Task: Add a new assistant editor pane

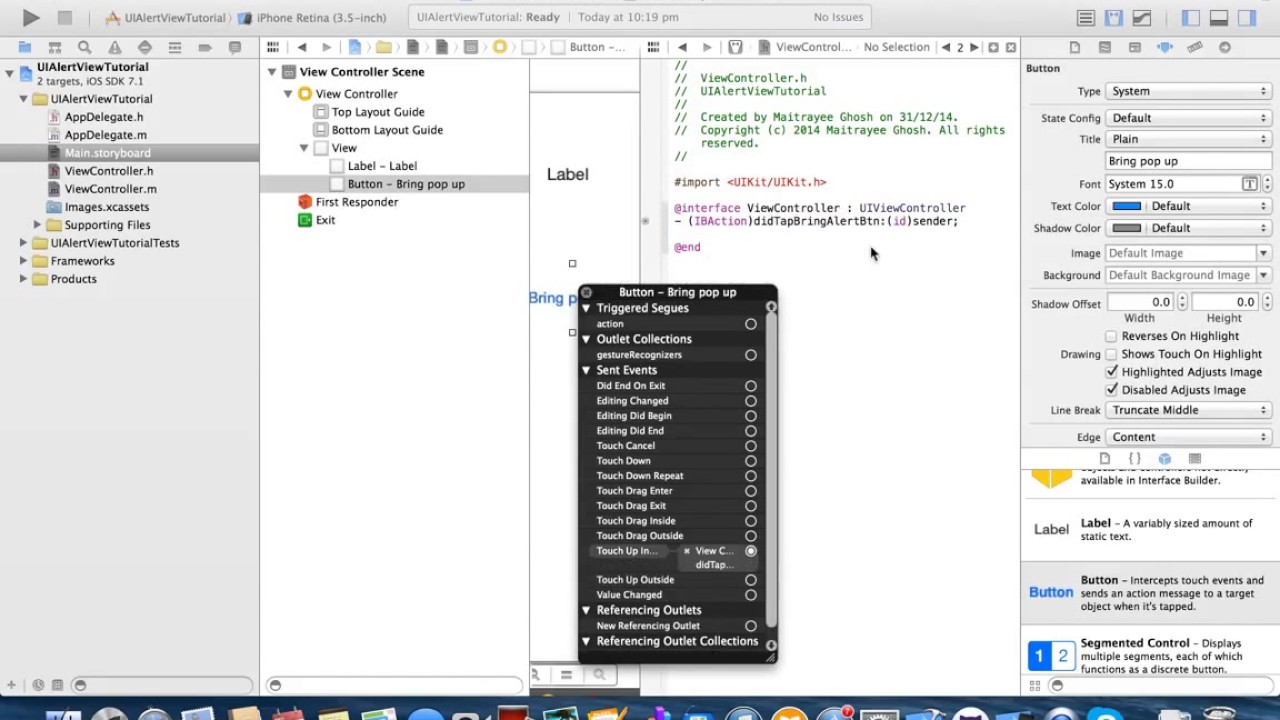Action: click(x=993, y=47)
